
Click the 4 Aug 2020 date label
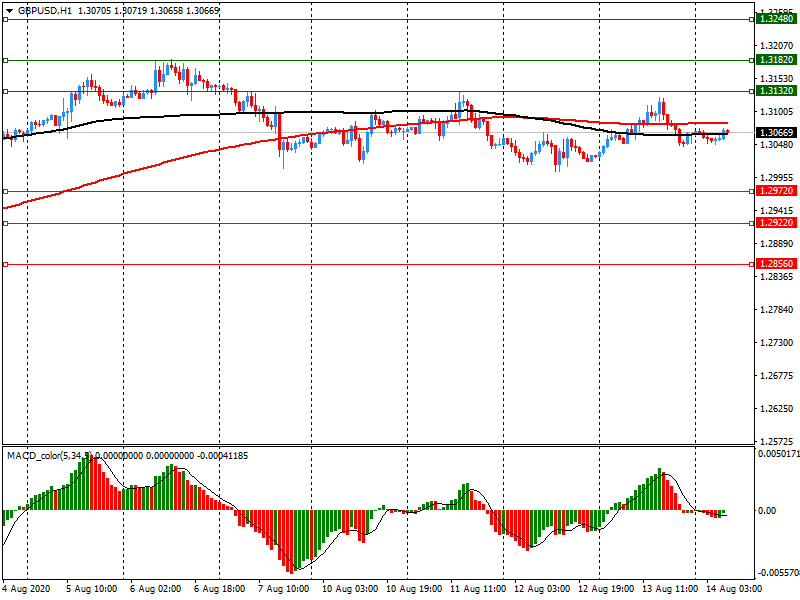point(27,590)
